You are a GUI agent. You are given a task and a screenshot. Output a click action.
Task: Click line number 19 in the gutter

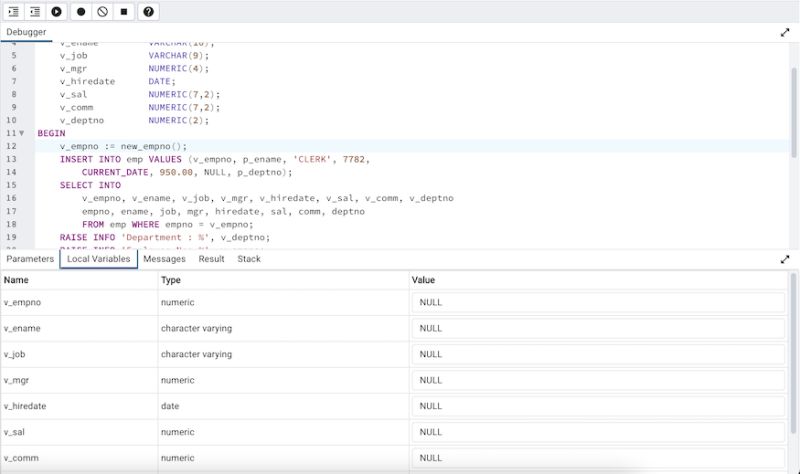coord(11,237)
